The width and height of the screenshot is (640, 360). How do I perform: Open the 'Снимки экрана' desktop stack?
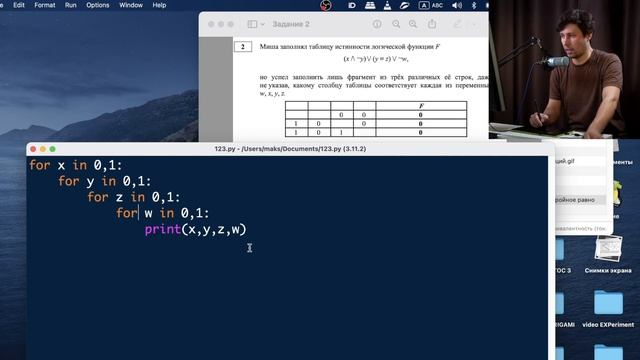(x=608, y=254)
